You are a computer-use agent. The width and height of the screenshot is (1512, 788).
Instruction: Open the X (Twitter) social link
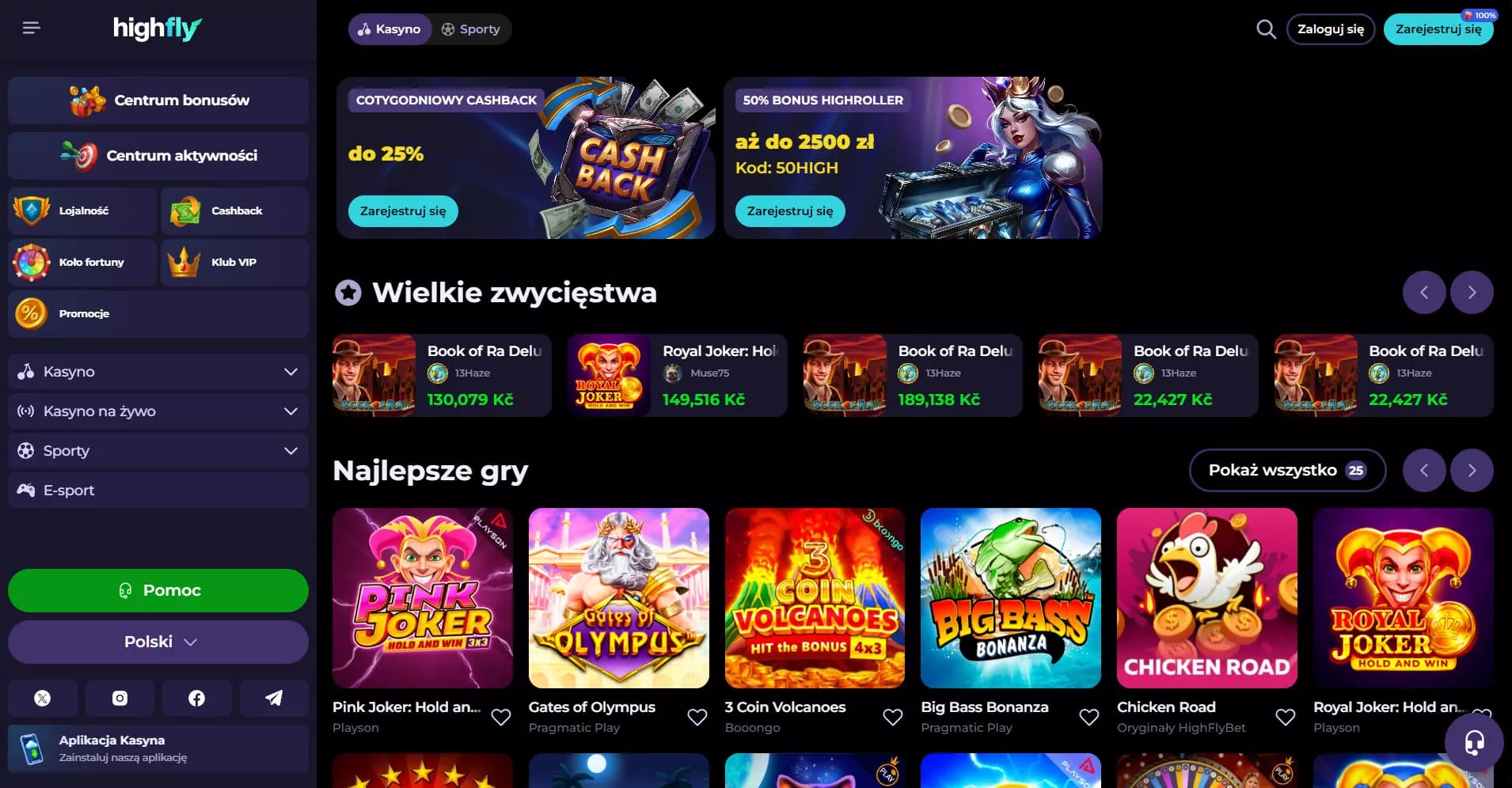tap(43, 698)
